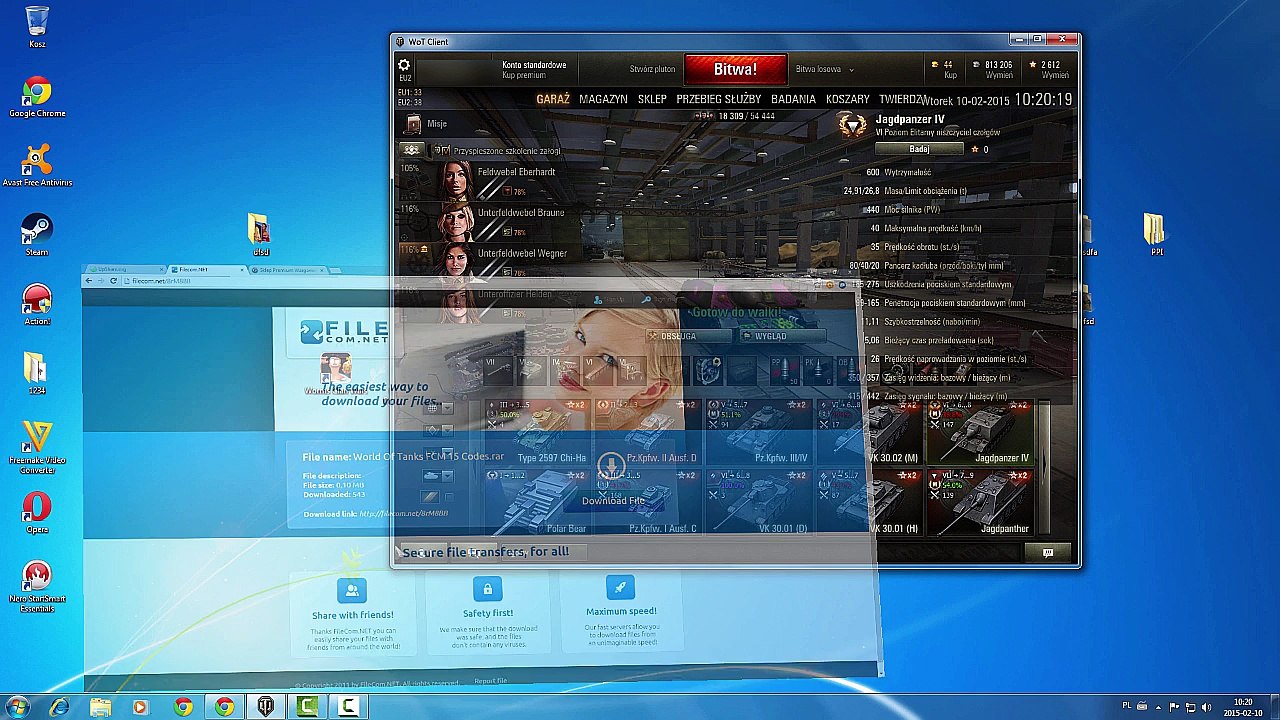This screenshot has width=1280, height=720.
Task: Switch to World of Tanks via the taskbar
Action: (266, 708)
